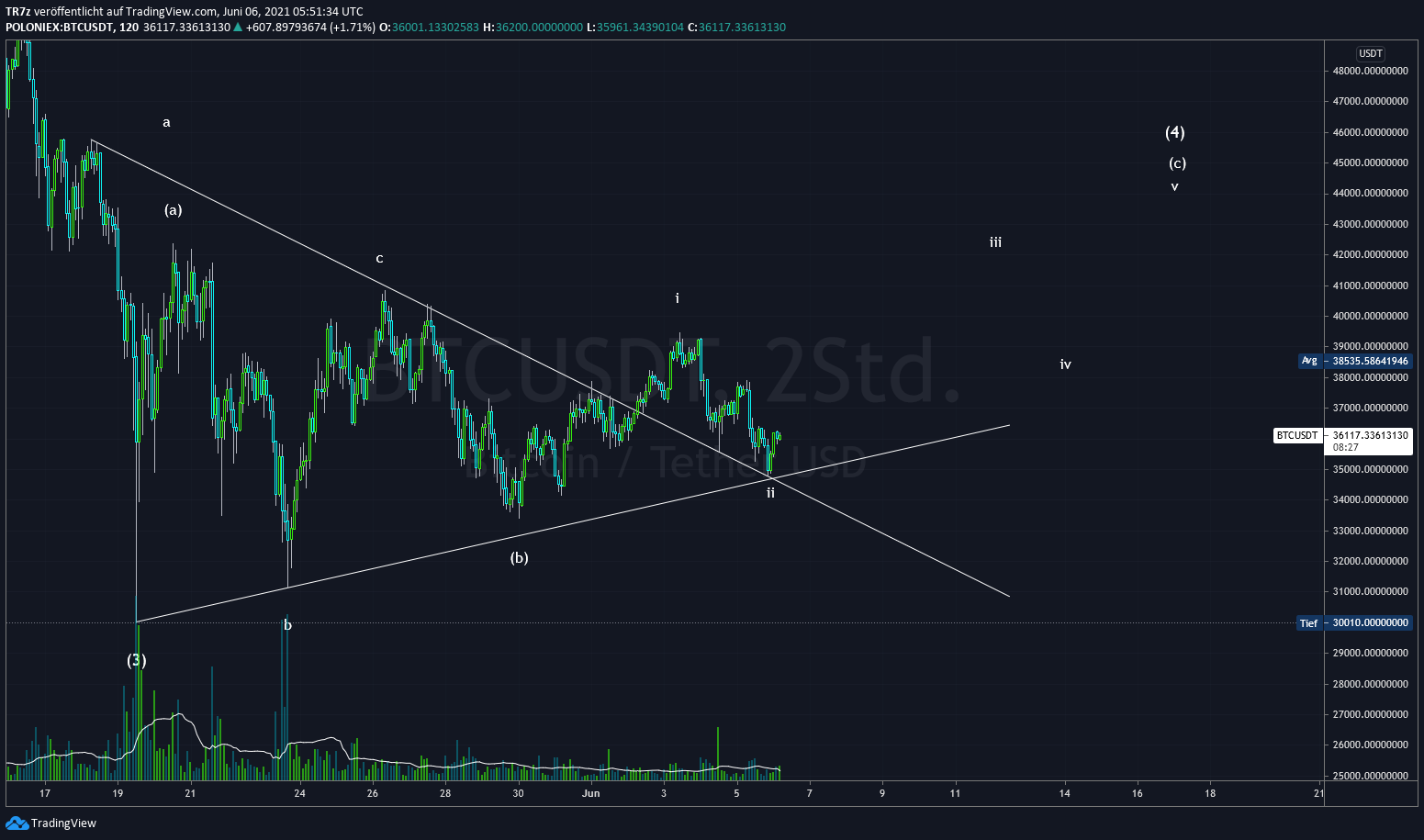Click the 45000.00000000 price axis label
This screenshot has height=840, width=1424.
point(1371,162)
